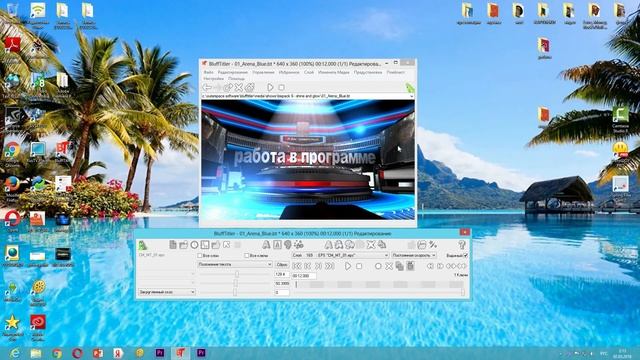Click the new show document icon in tool window
This screenshot has width=640, height=360.
point(173,244)
